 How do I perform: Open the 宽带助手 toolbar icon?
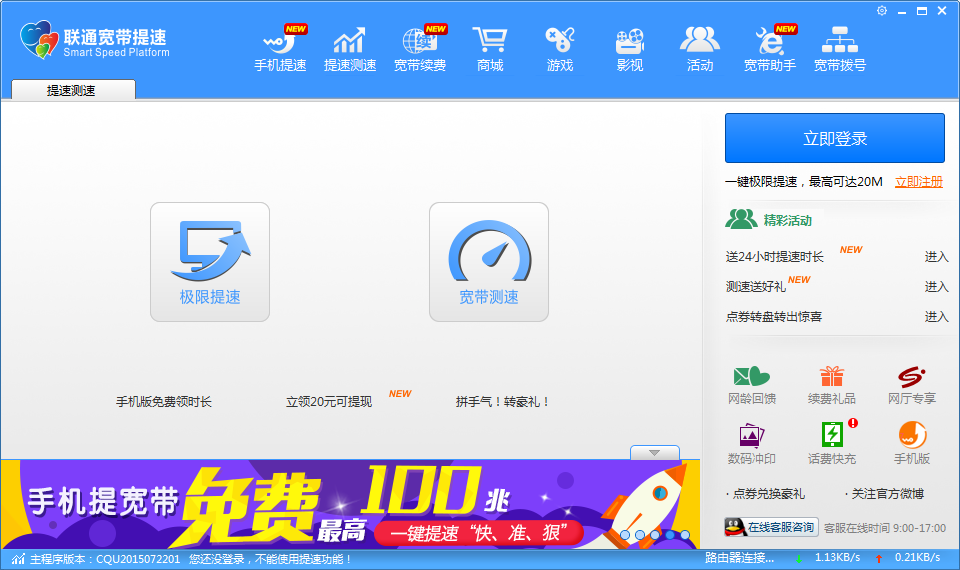(770, 49)
